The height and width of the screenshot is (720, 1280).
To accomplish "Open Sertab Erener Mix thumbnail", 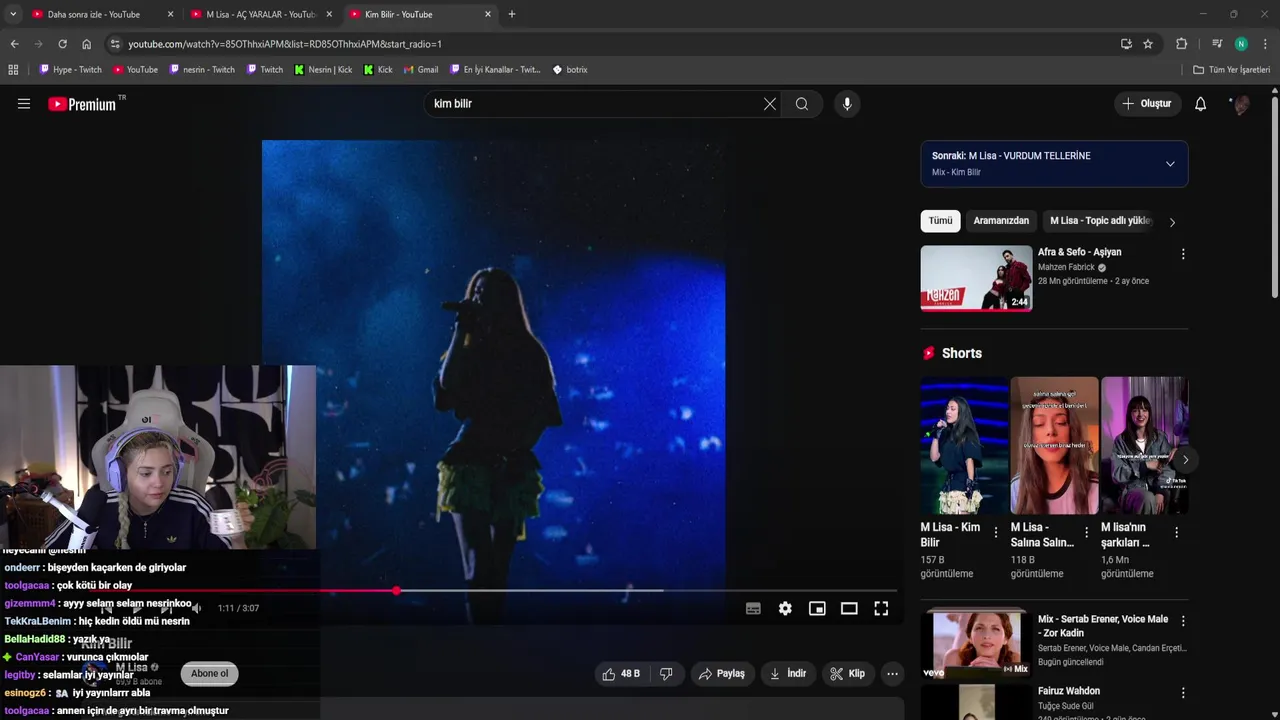I will click(x=976, y=645).
